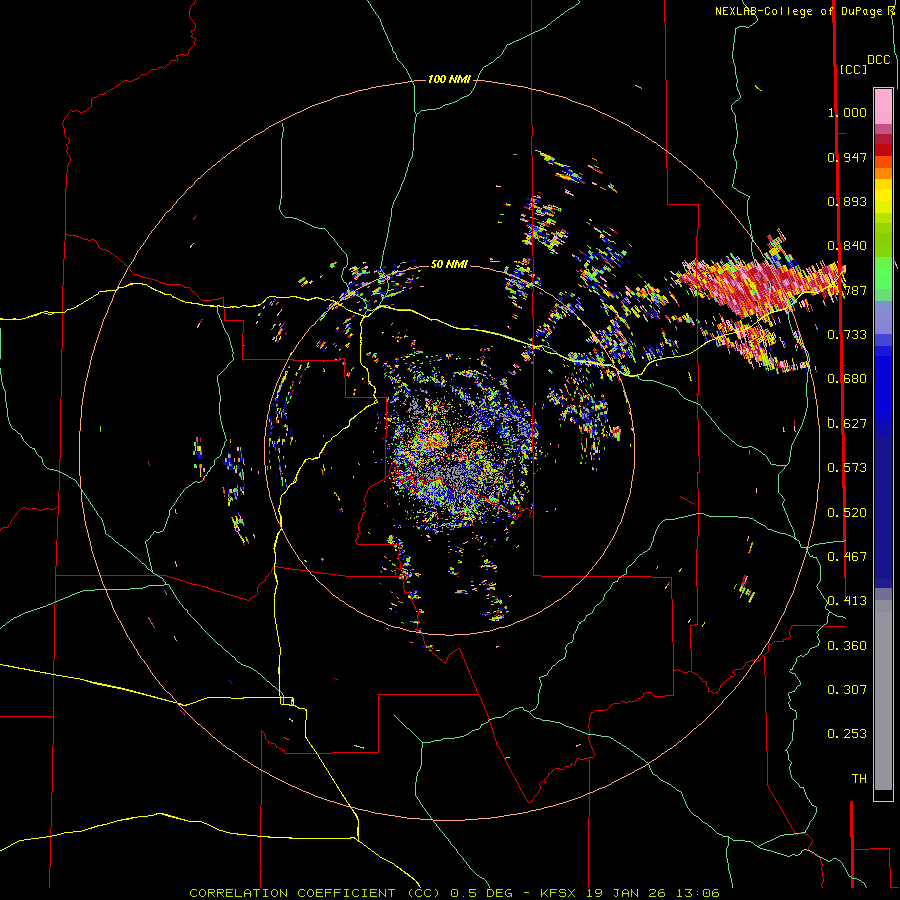Click the [CC] units label
Image resolution: width=900 pixels, height=900 pixels.
tap(853, 69)
